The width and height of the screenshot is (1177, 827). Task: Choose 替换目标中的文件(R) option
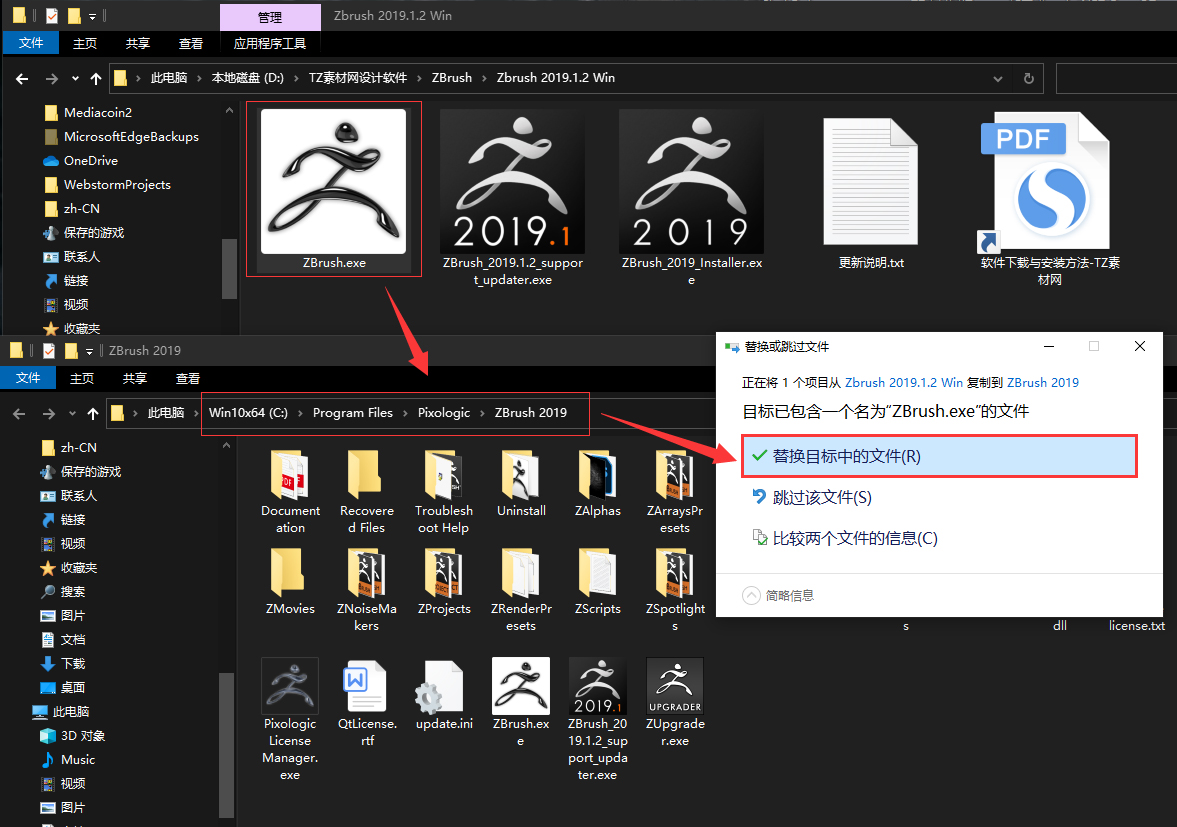939,456
